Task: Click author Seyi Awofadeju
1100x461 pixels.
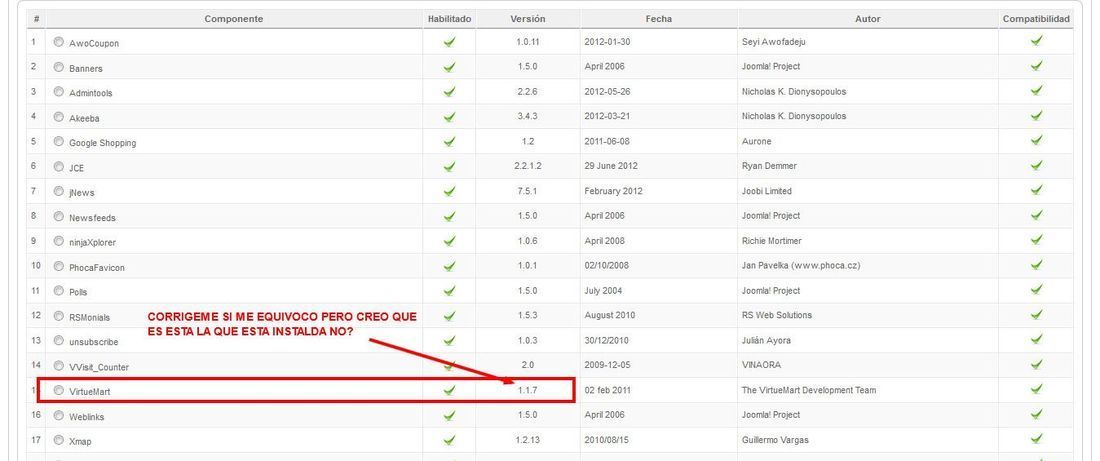Action: (x=773, y=41)
